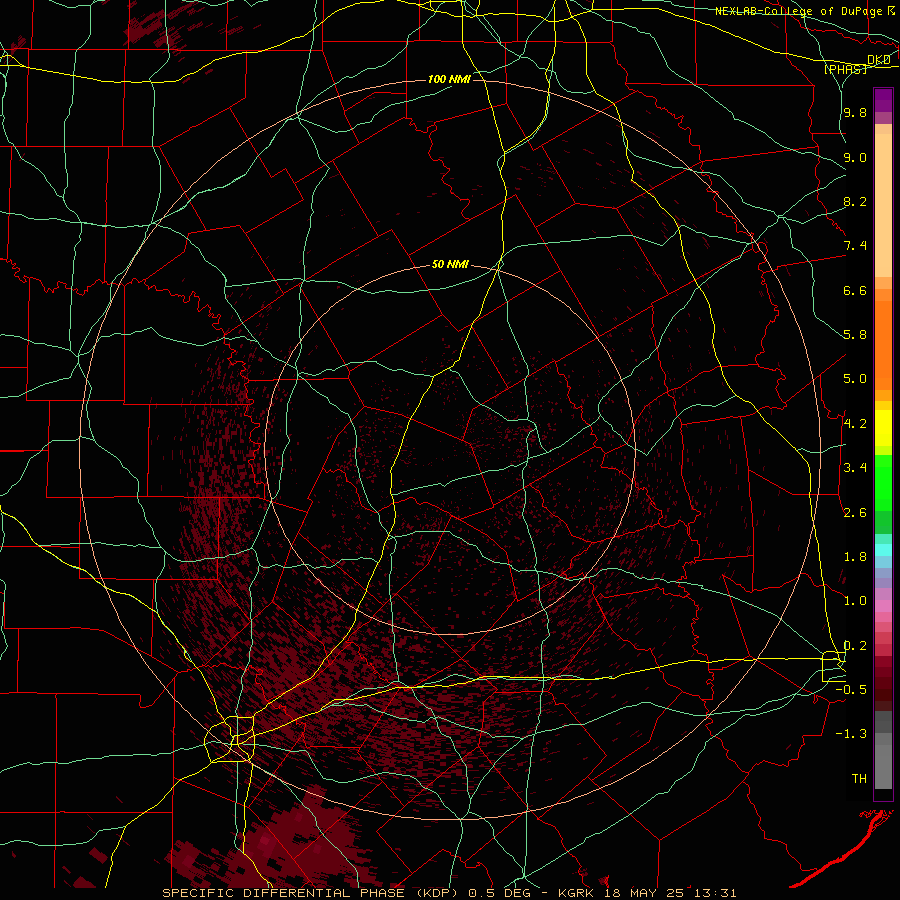Click the "NEXLAB-College of DuPage" credit text
Viewport: 900px width, 900px height.
[798, 11]
